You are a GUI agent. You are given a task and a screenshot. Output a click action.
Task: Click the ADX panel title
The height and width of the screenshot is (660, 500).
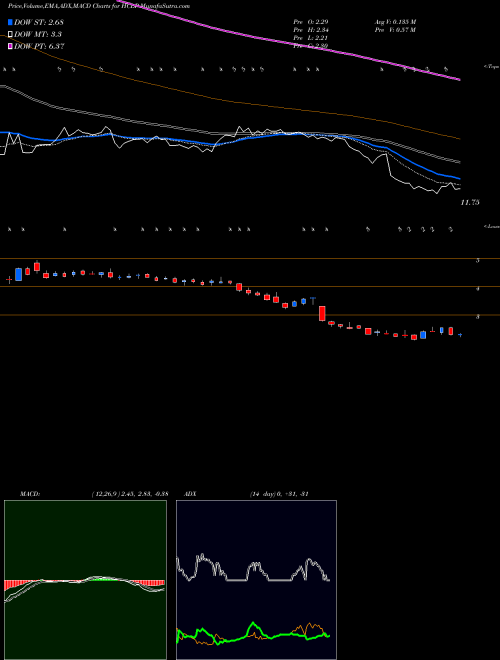coord(190,494)
